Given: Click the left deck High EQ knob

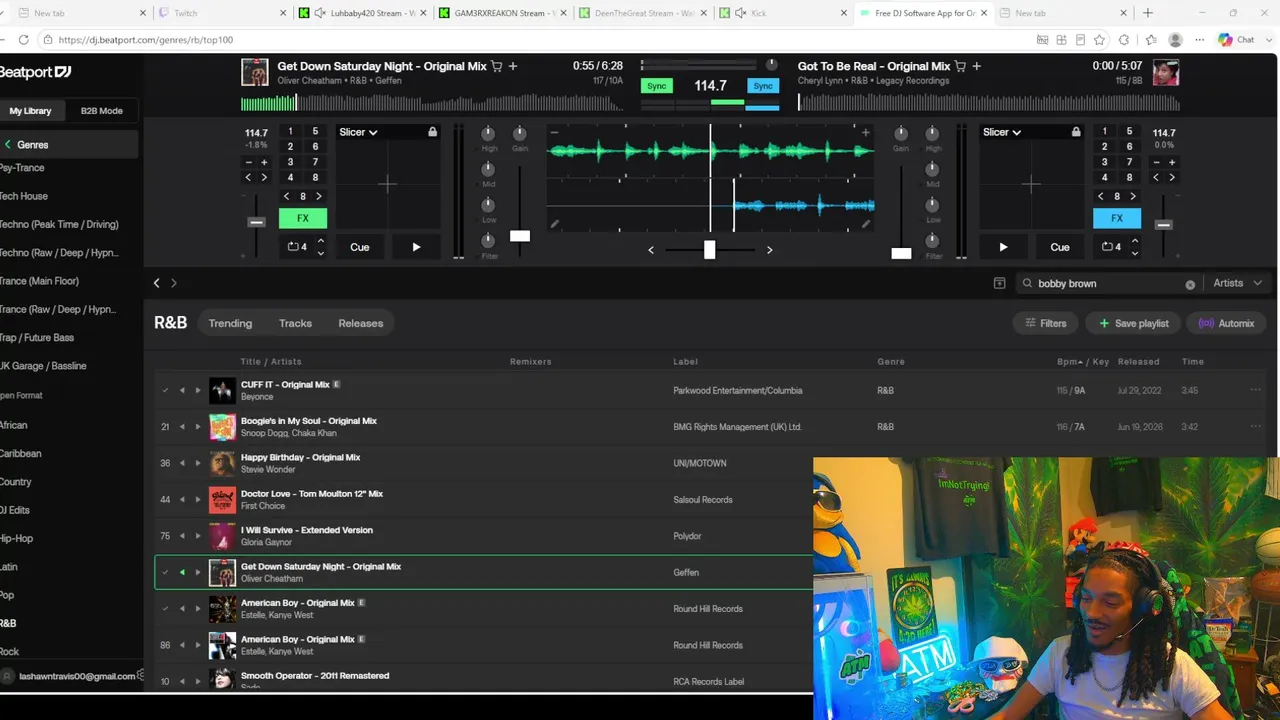Looking at the screenshot, I should [x=488, y=134].
